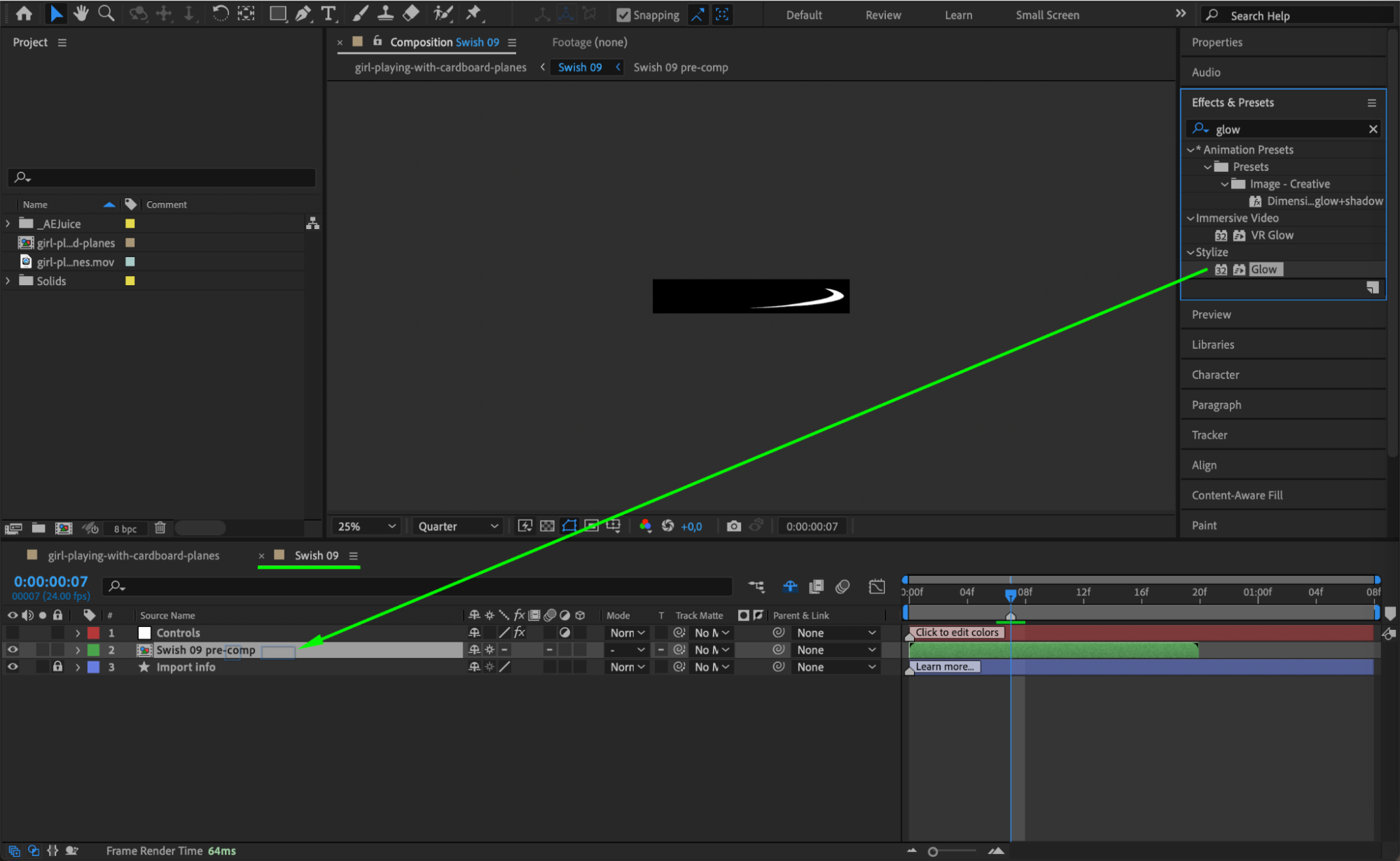
Task: Select the Puppet Pin tool
Action: pos(474,13)
